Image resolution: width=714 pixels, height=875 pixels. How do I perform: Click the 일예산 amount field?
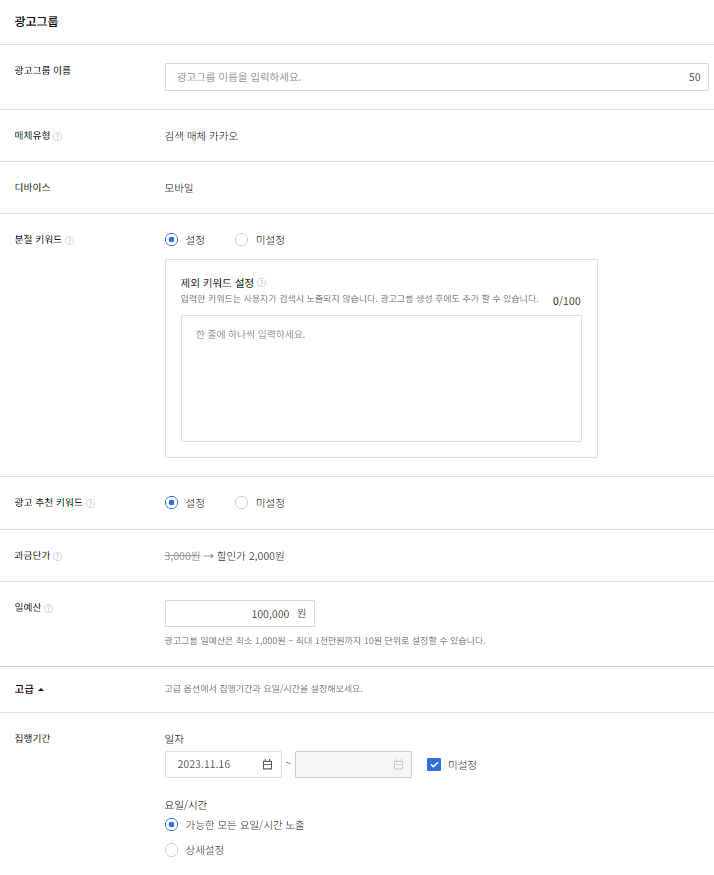pyautogui.click(x=232, y=614)
